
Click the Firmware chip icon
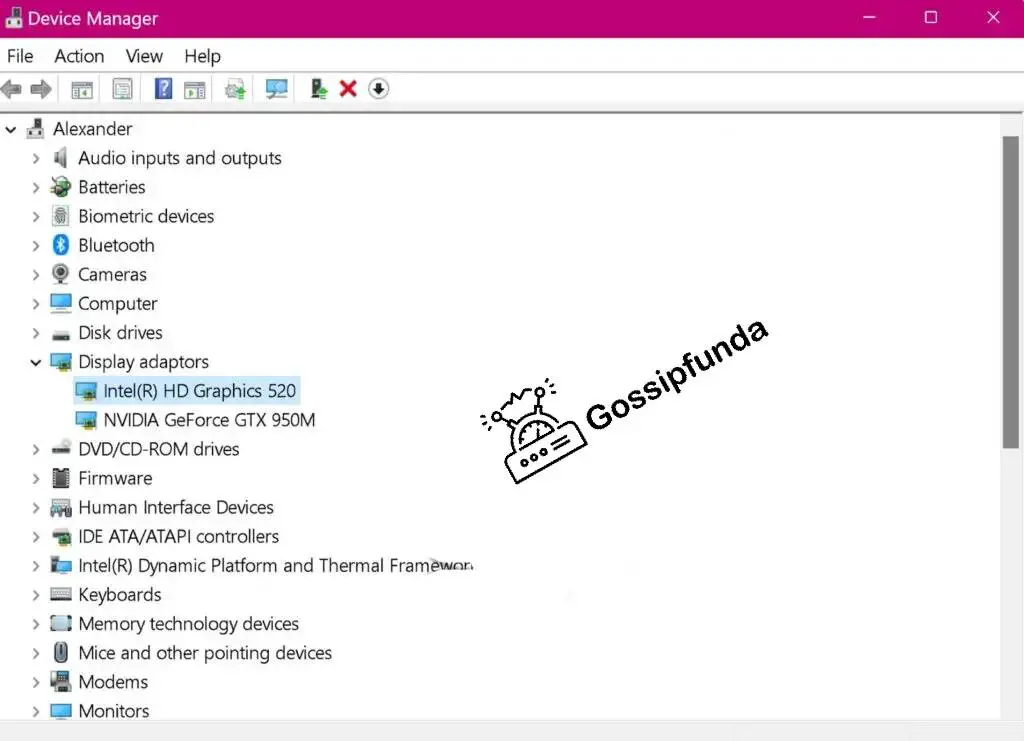click(x=61, y=478)
